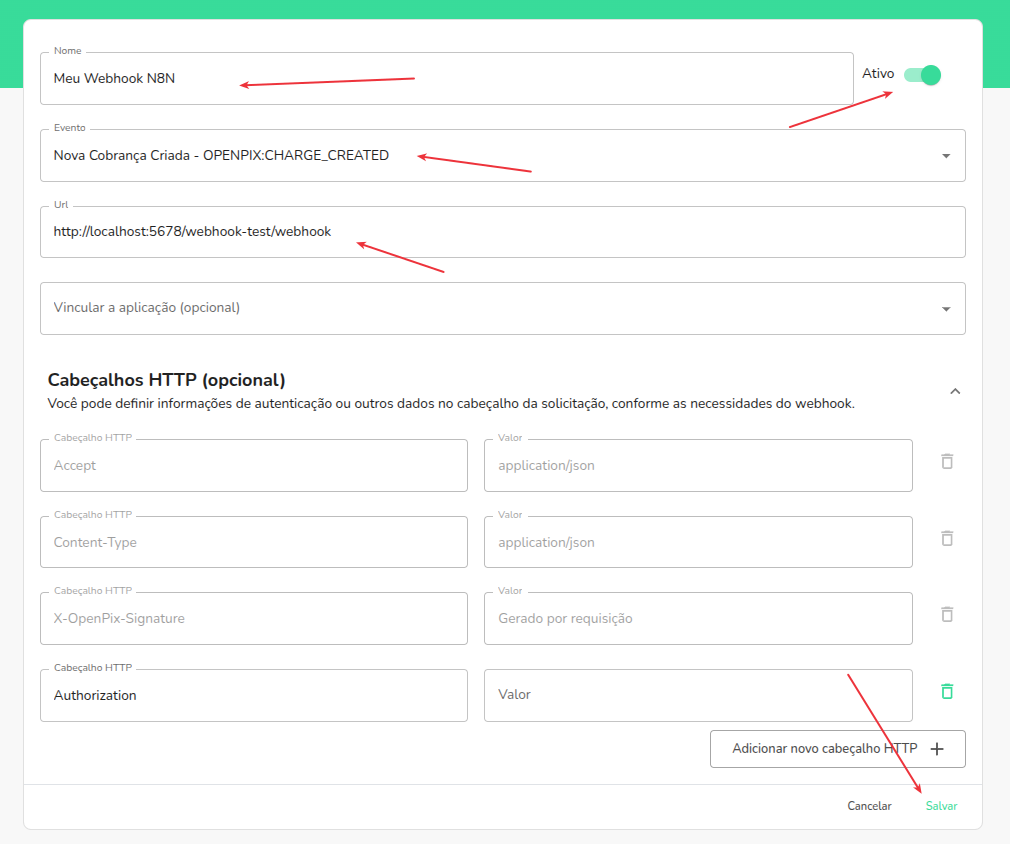
Task: Delete the X-OpenPix-Signature header trash icon
Action: 947,614
